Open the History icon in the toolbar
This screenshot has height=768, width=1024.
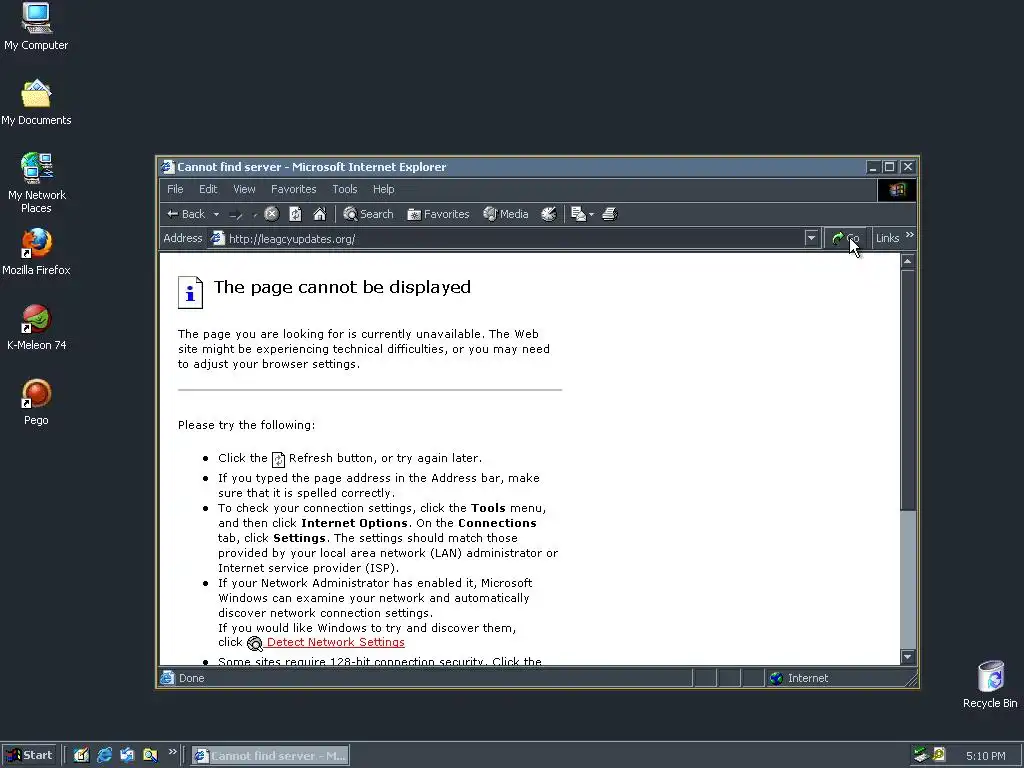point(549,214)
